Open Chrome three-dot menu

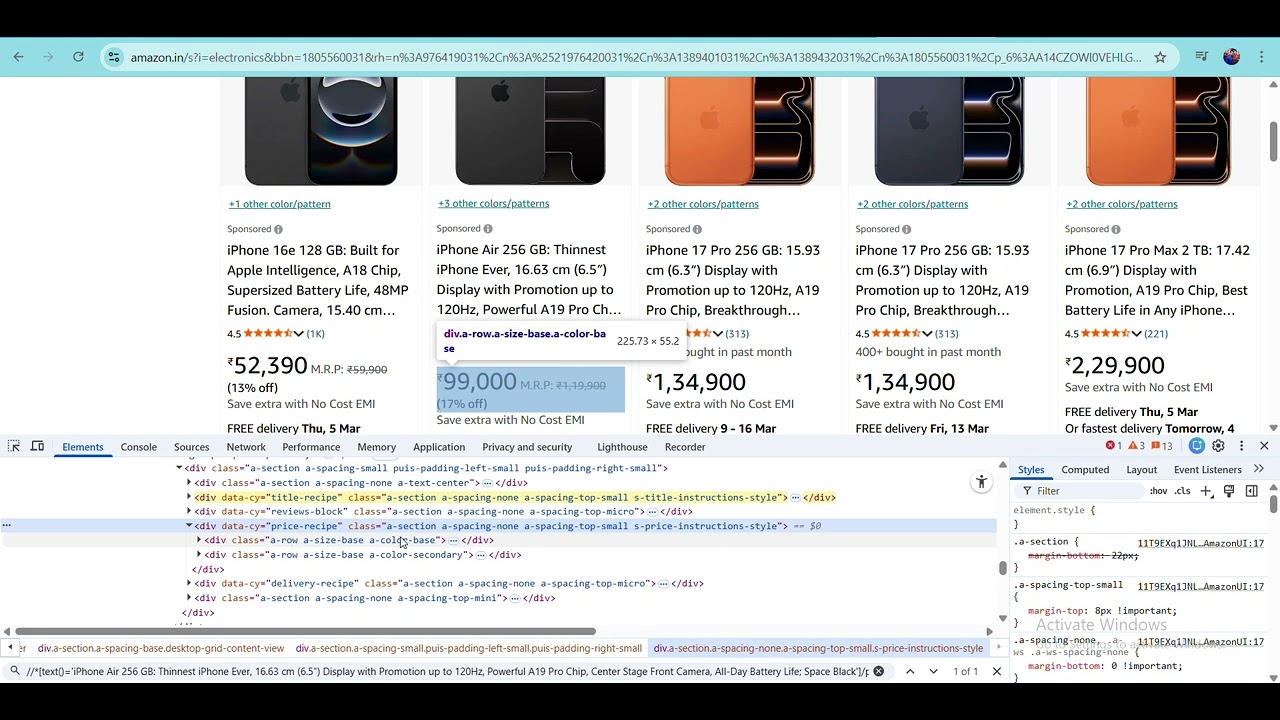click(1261, 57)
